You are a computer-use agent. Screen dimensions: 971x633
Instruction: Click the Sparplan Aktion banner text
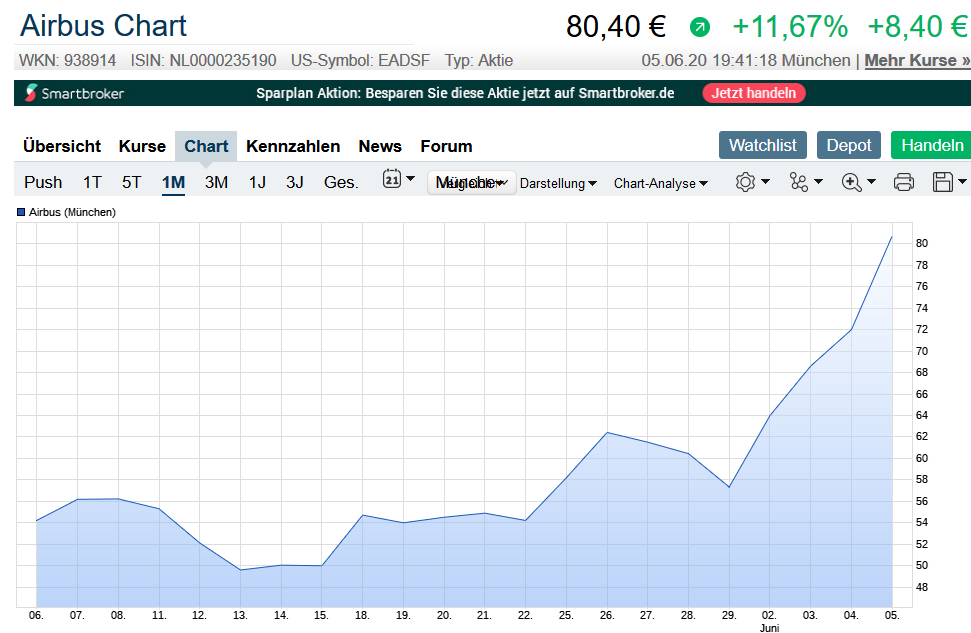tap(465, 93)
